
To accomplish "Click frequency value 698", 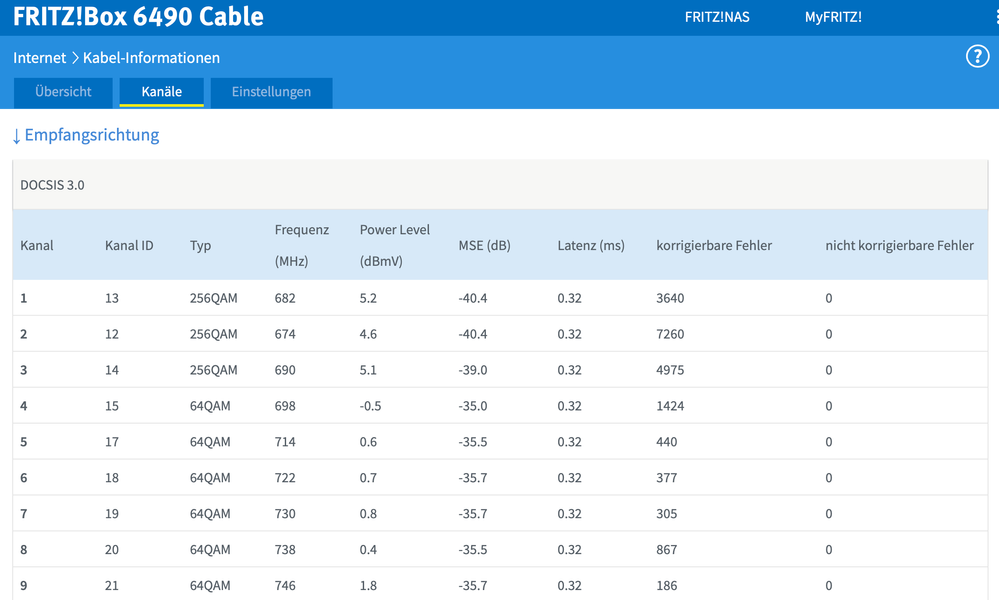I will (x=285, y=406).
